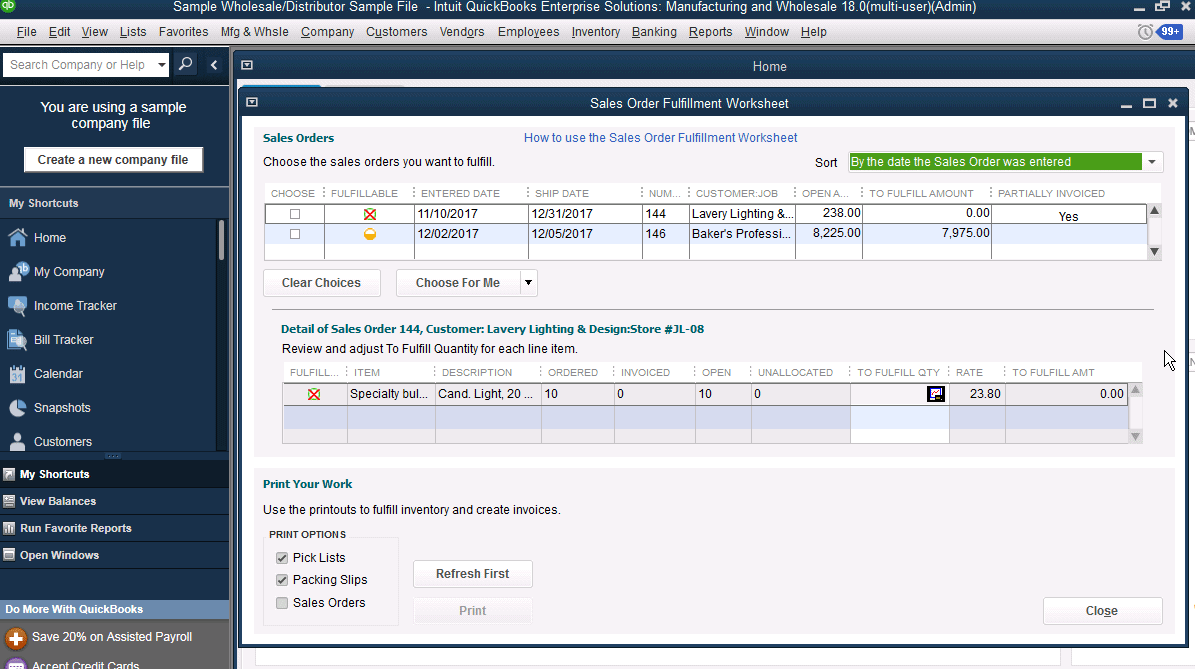Open the 99+ notifications badge
This screenshot has height=669, width=1195.
[x=1169, y=32]
